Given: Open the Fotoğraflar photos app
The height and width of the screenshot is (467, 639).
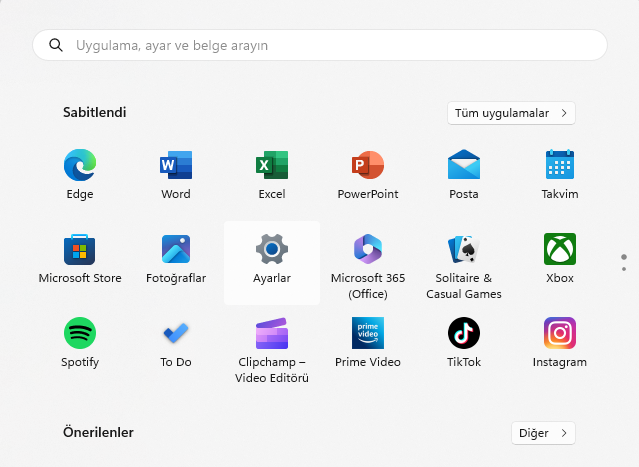Looking at the screenshot, I should (x=176, y=258).
